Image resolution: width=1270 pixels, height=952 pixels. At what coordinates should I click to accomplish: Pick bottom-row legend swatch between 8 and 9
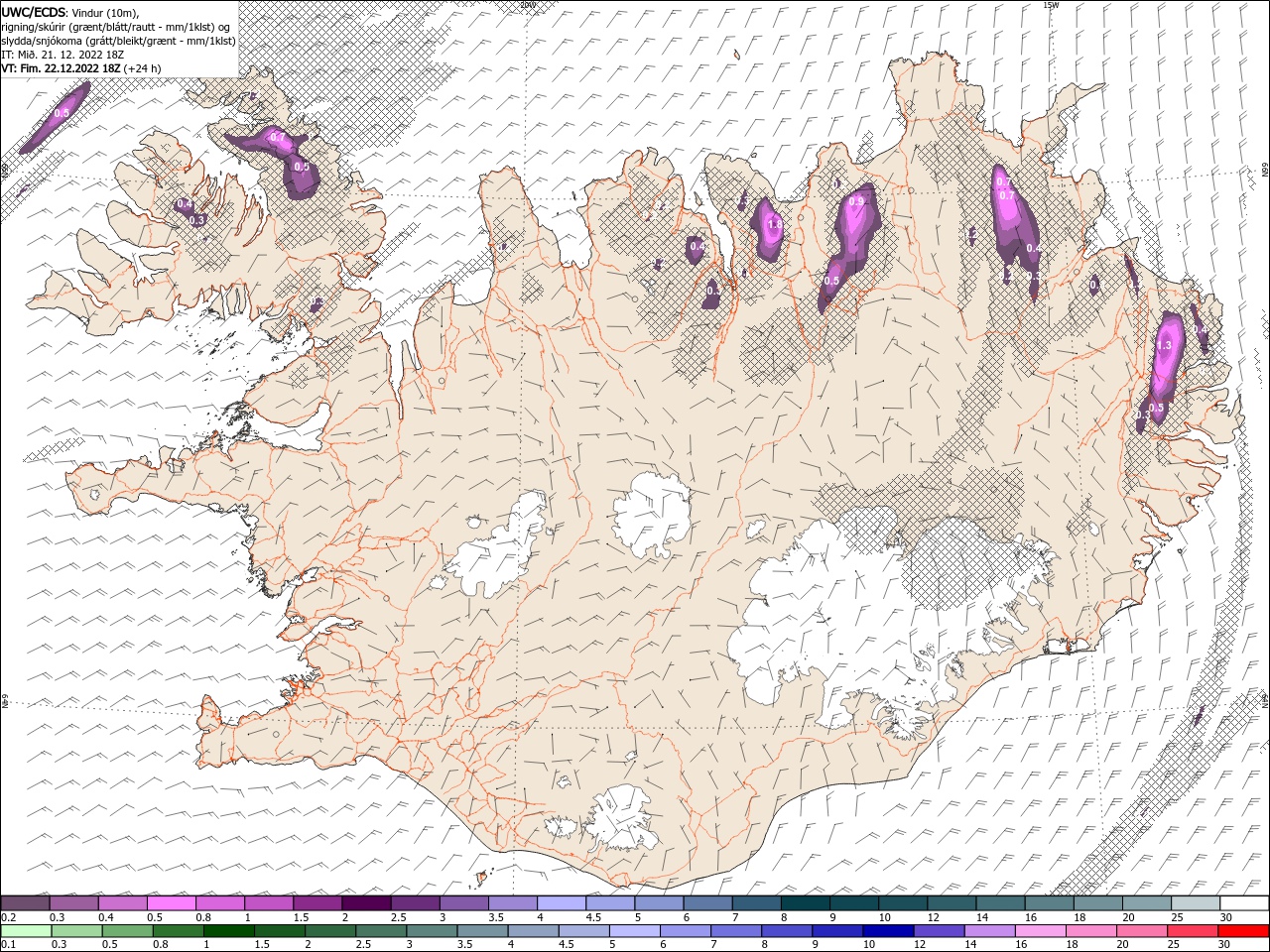(787, 931)
